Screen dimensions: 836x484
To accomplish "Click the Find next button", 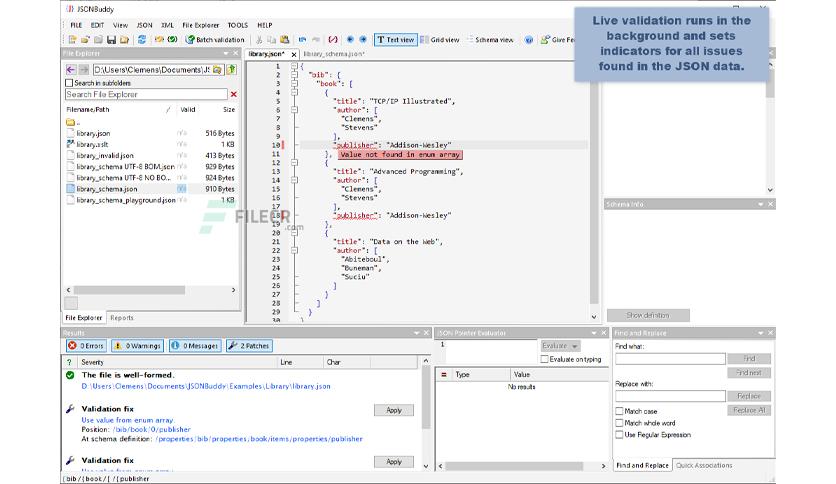I will 749,373.
